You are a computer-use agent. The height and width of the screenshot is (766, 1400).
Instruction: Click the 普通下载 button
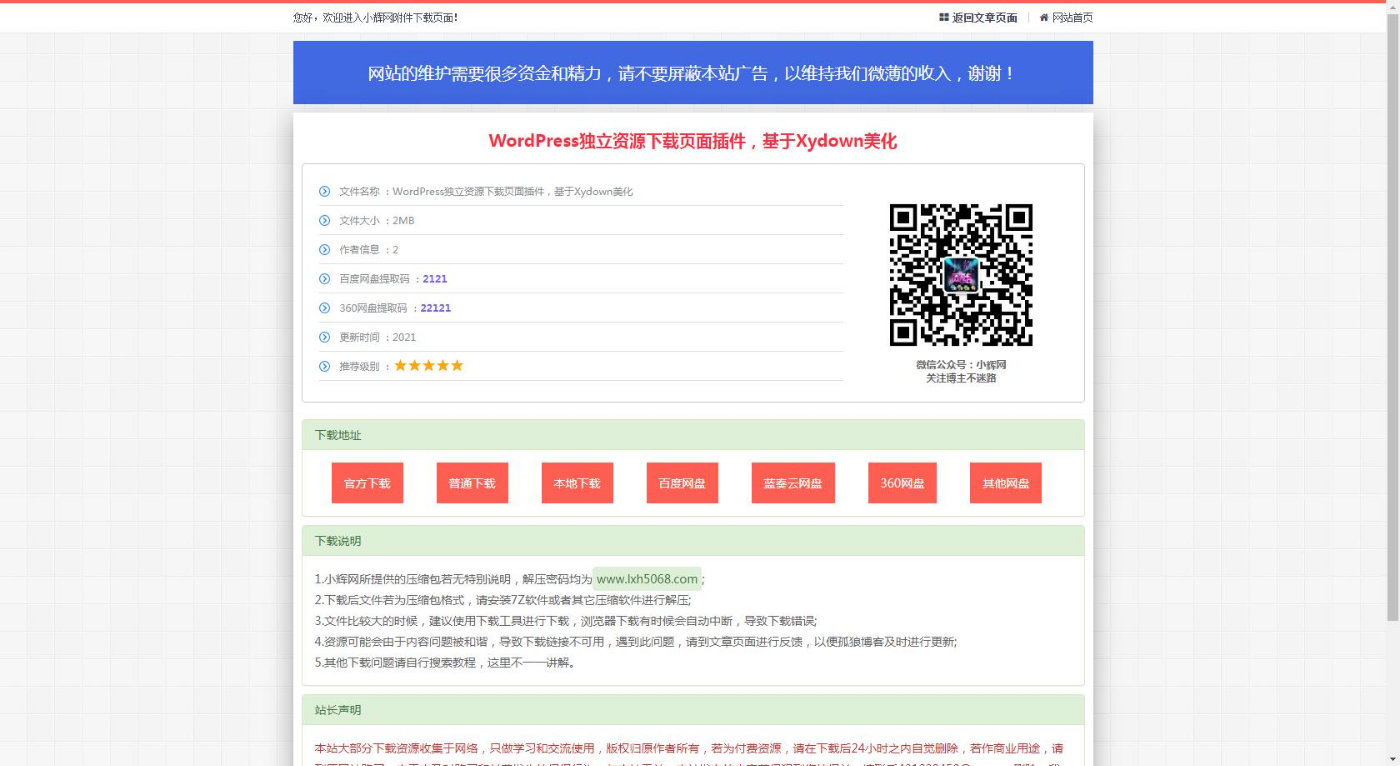(x=472, y=483)
